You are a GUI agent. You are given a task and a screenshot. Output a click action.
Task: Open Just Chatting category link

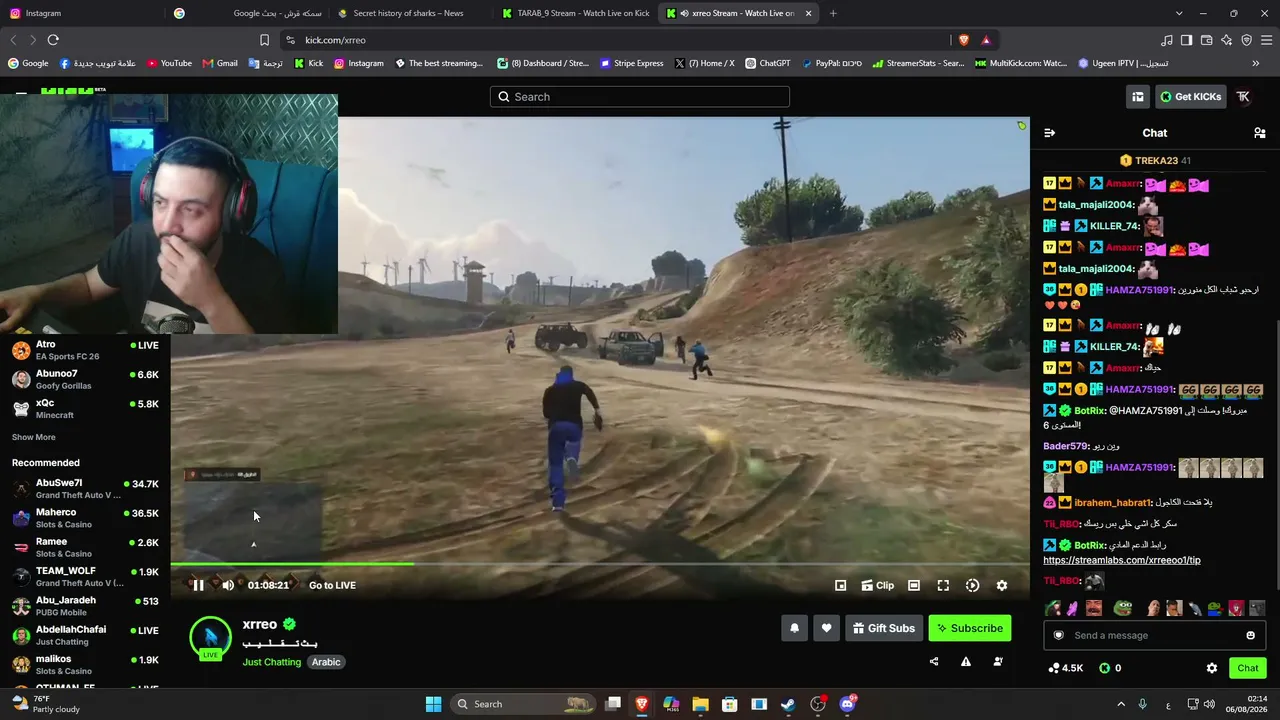(272, 662)
